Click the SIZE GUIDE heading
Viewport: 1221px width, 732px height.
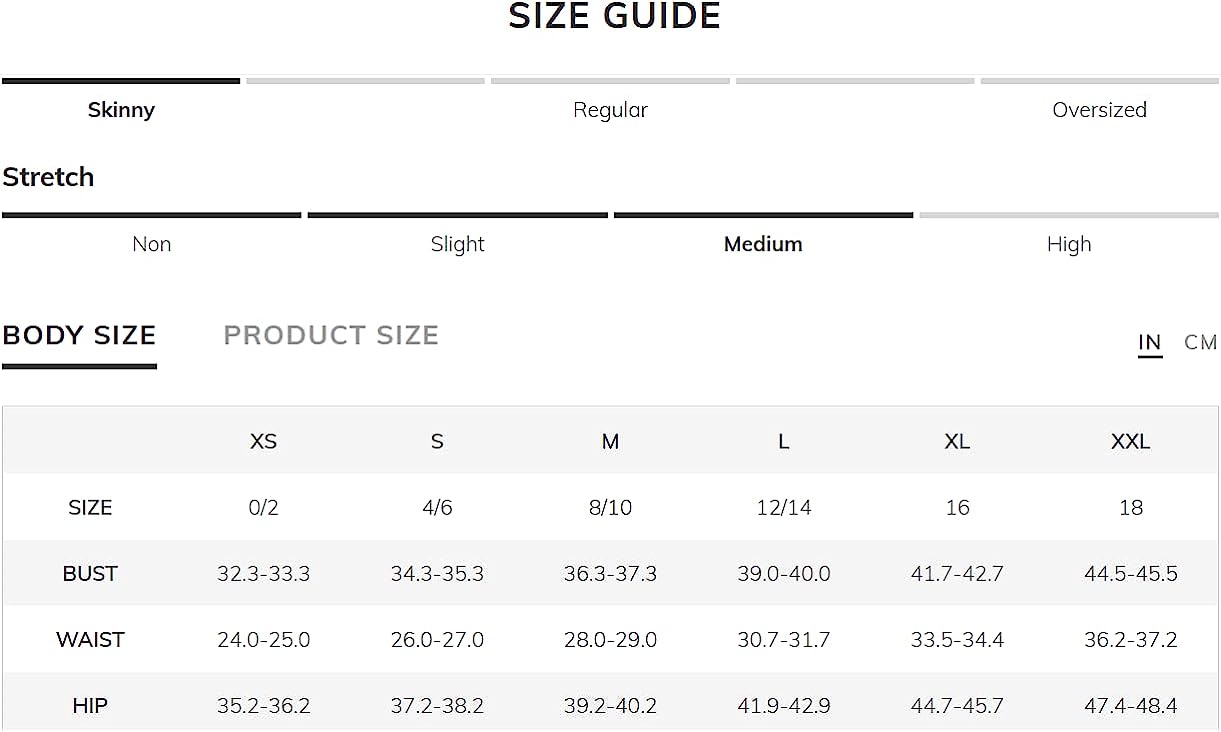(614, 16)
